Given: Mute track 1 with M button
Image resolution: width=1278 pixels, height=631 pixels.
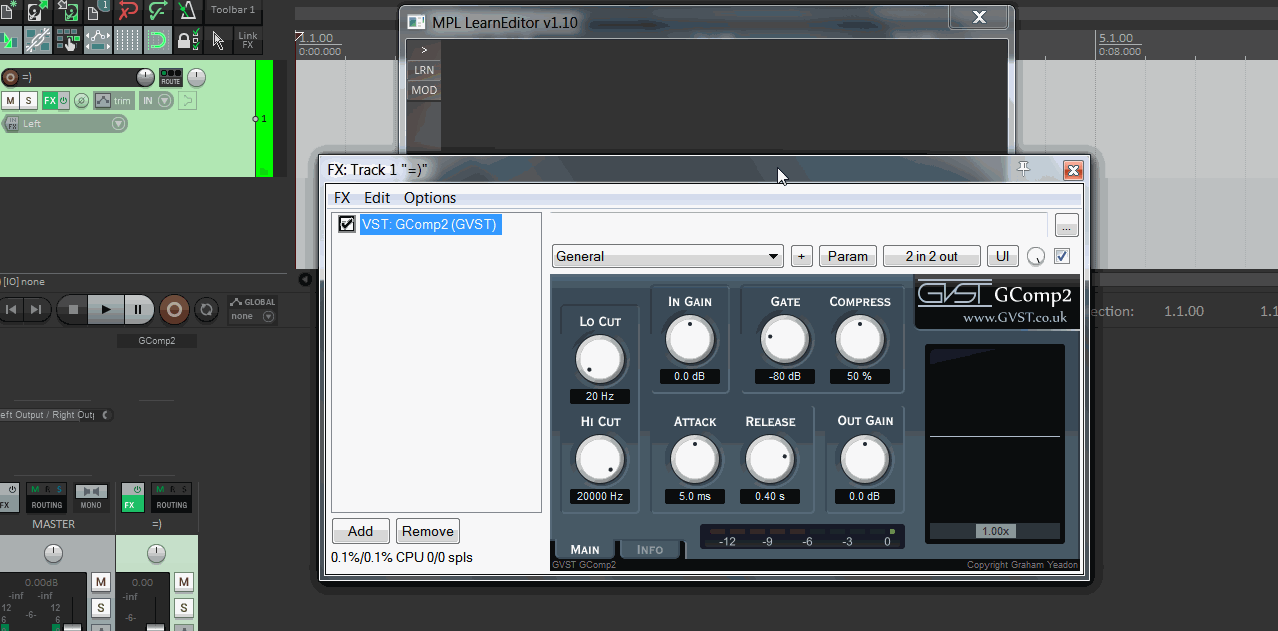Looking at the screenshot, I should (x=10, y=101).
